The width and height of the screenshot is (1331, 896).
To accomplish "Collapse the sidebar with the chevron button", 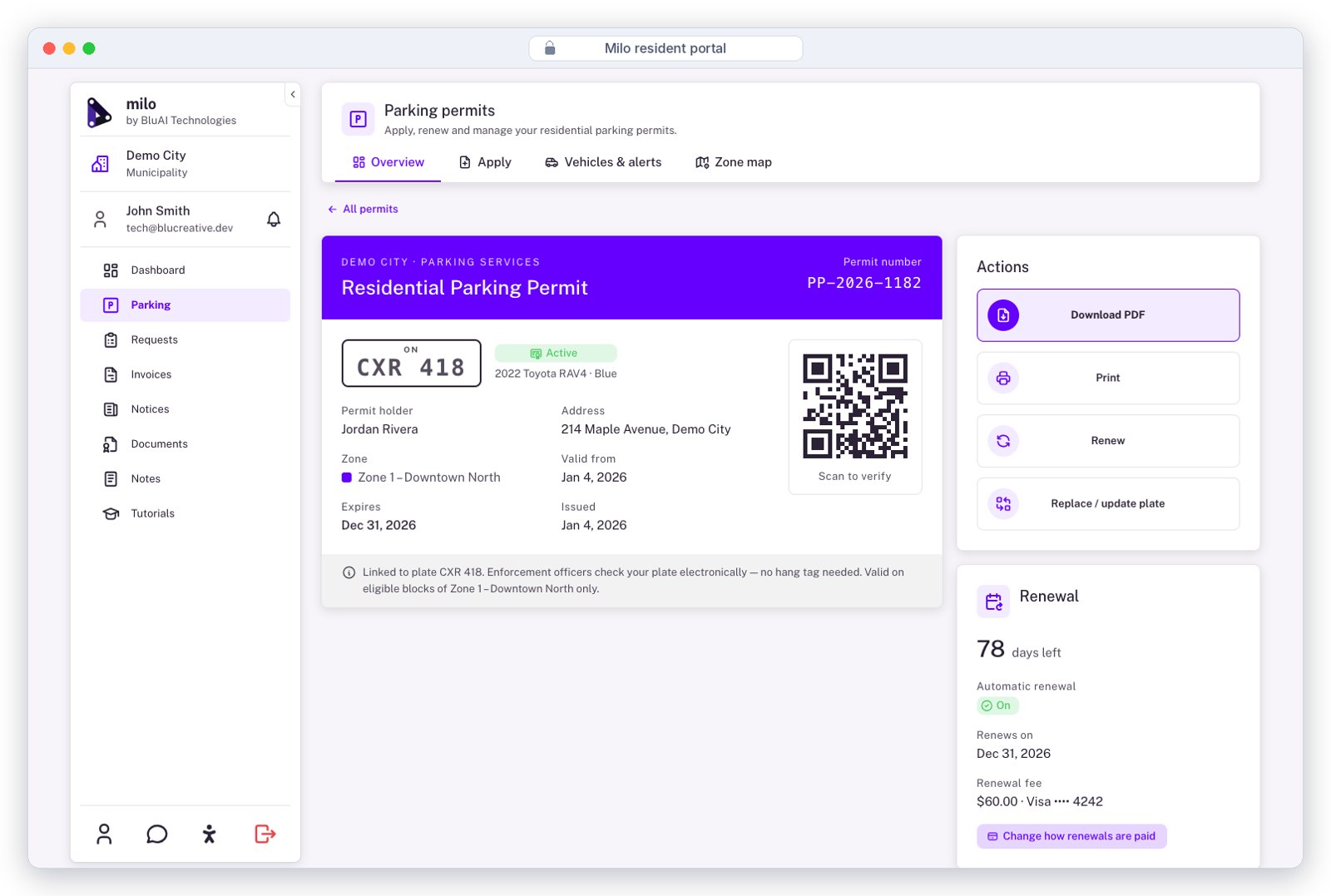I will pyautogui.click(x=293, y=95).
